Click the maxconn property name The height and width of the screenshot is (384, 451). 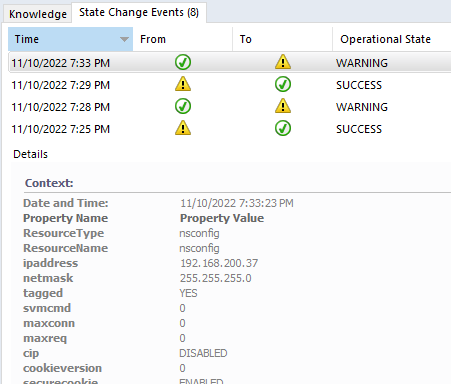(x=49, y=323)
